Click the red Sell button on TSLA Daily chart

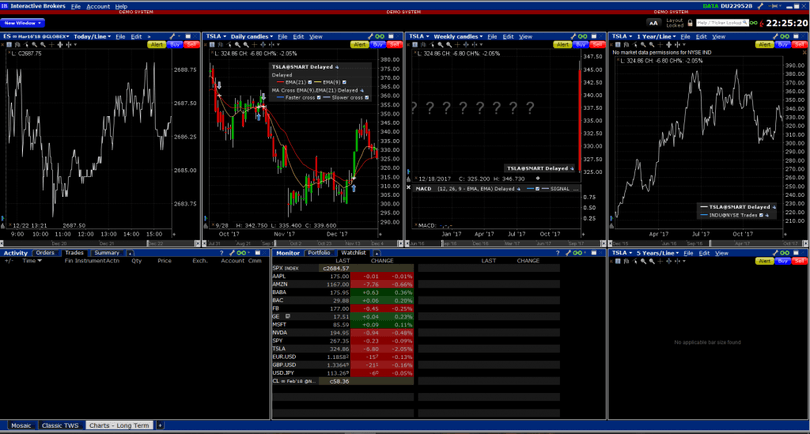(x=395, y=44)
